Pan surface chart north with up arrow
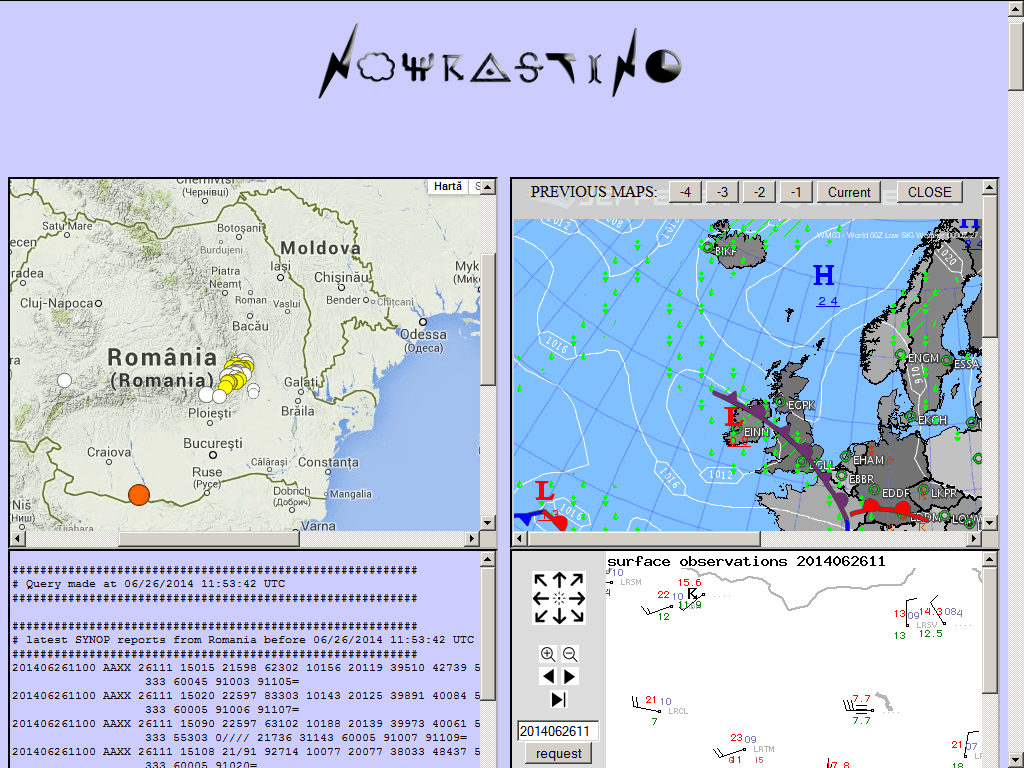Viewport: 1024px width, 768px height. 559,580
